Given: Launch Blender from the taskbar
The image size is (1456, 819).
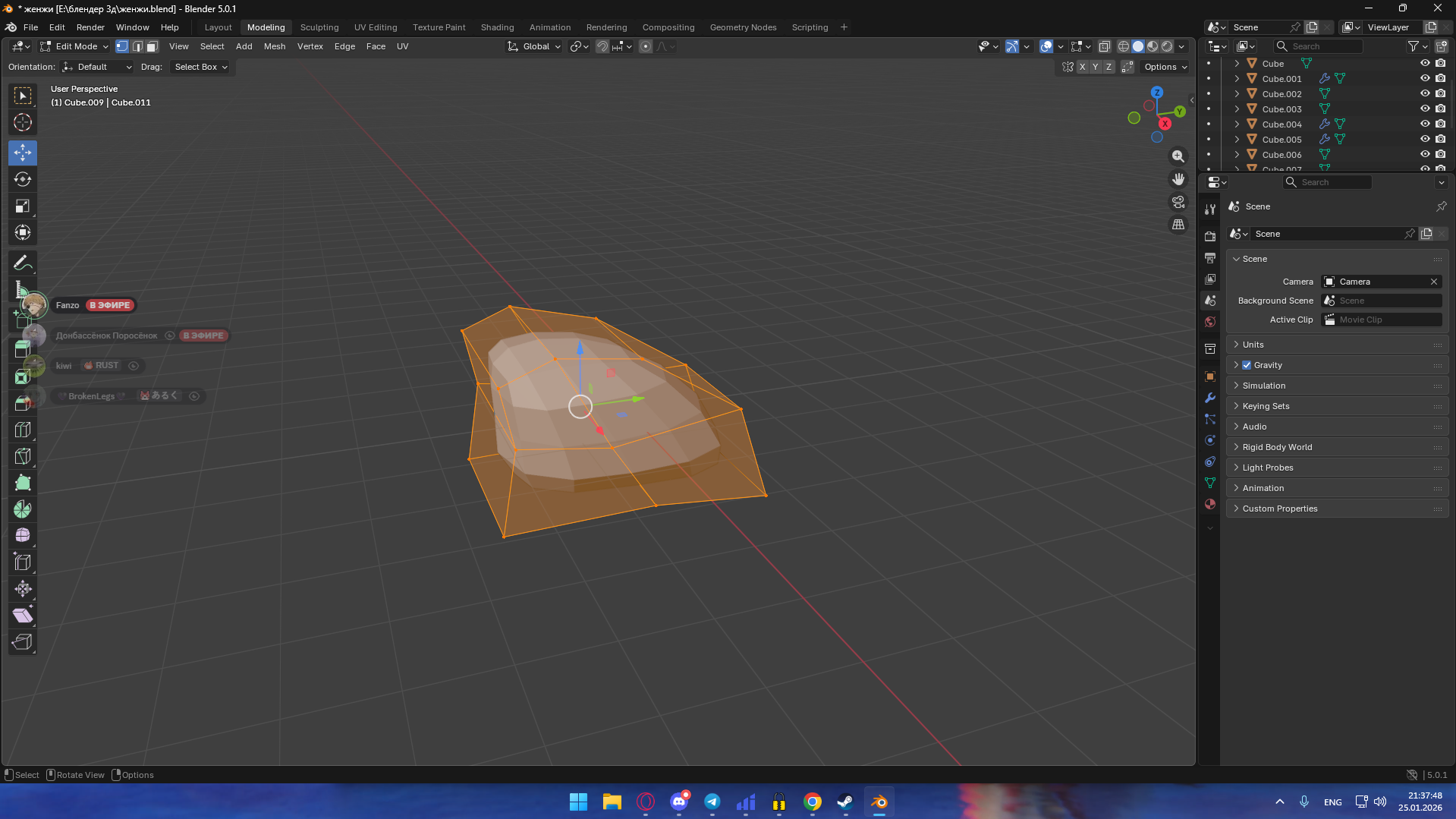Looking at the screenshot, I should [879, 802].
